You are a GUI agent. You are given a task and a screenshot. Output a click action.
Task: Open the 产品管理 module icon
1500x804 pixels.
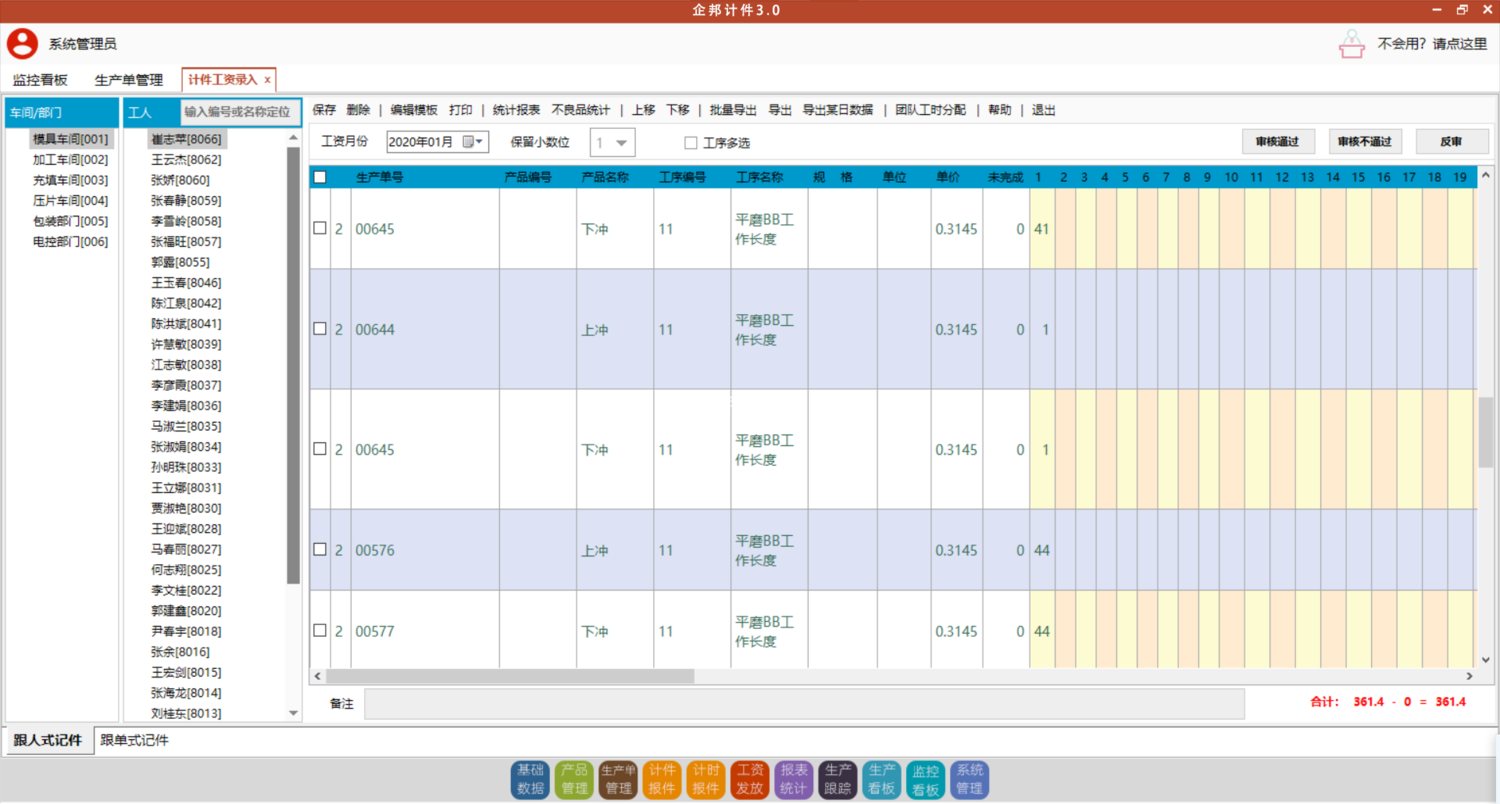pyautogui.click(x=574, y=779)
